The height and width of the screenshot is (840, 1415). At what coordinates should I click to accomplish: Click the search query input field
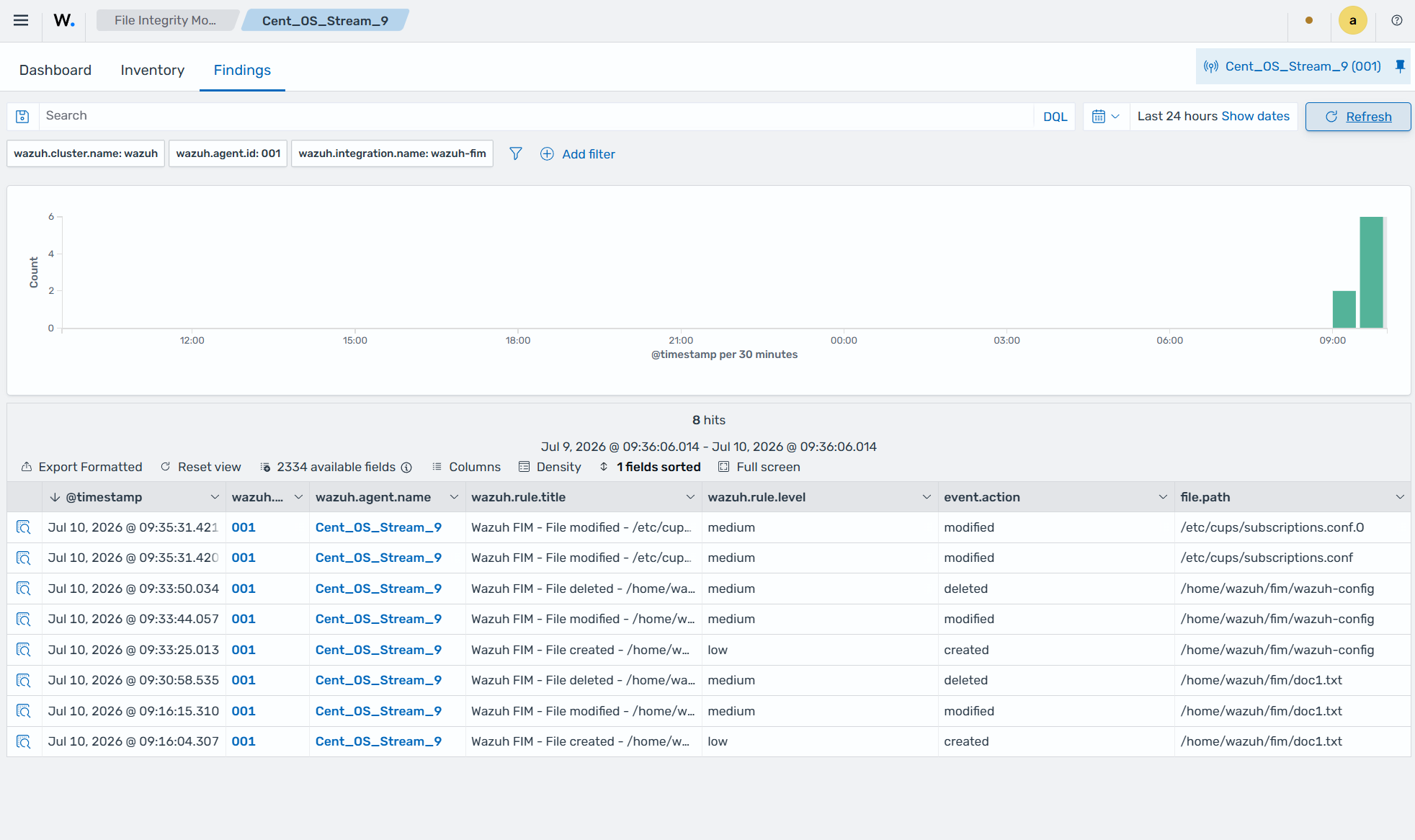537,116
